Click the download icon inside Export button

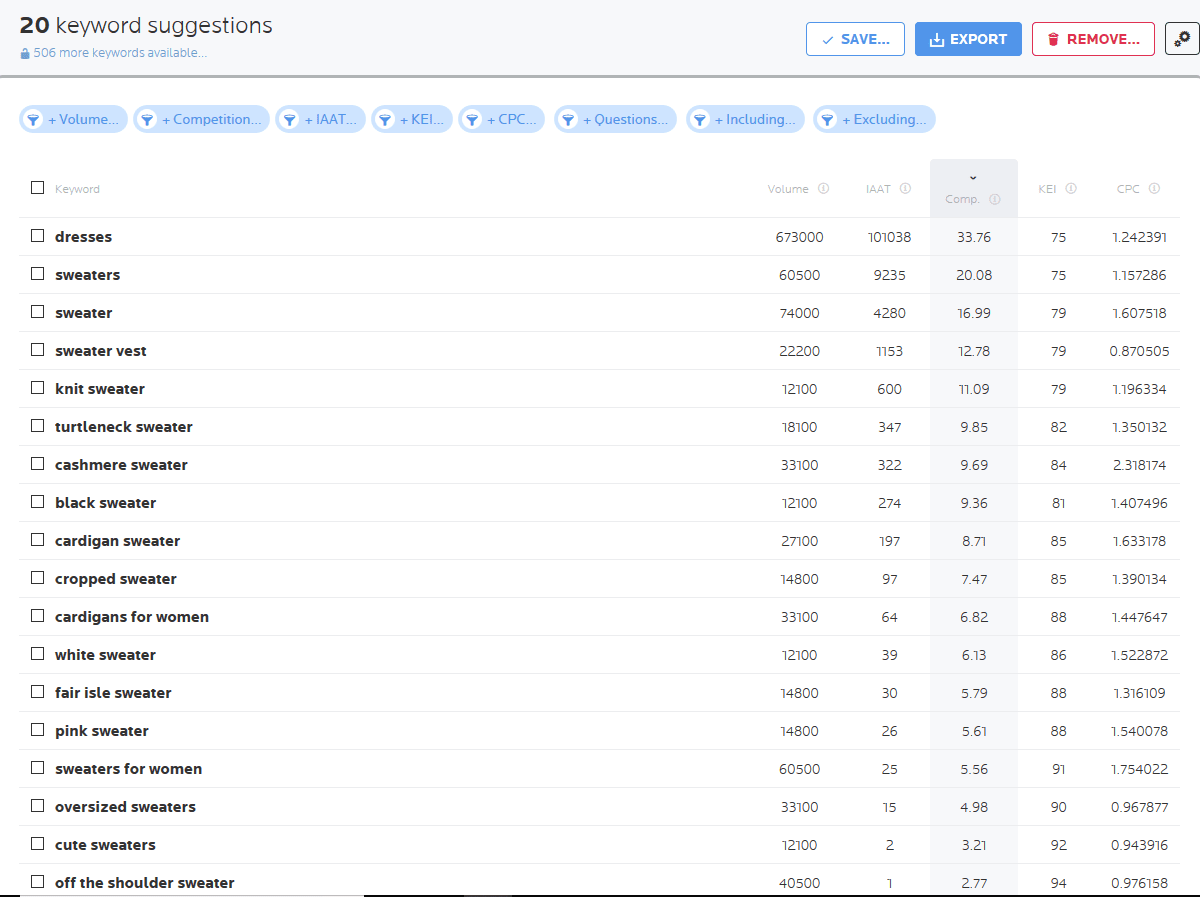pos(938,38)
